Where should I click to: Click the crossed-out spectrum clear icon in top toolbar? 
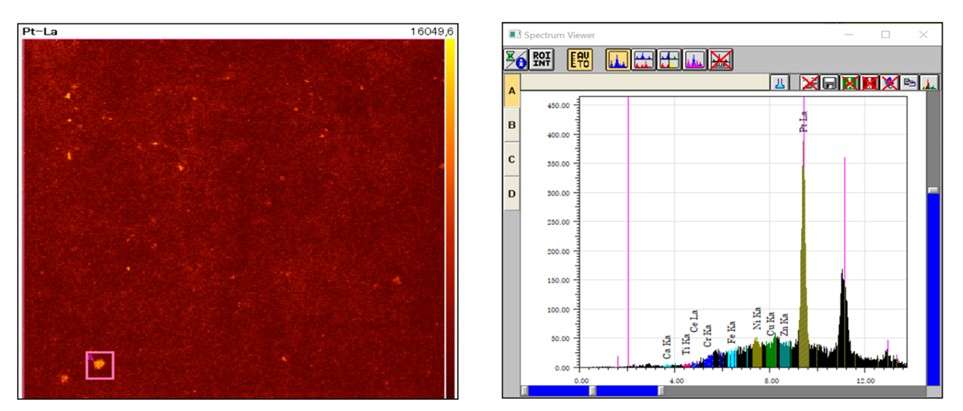[x=721, y=60]
